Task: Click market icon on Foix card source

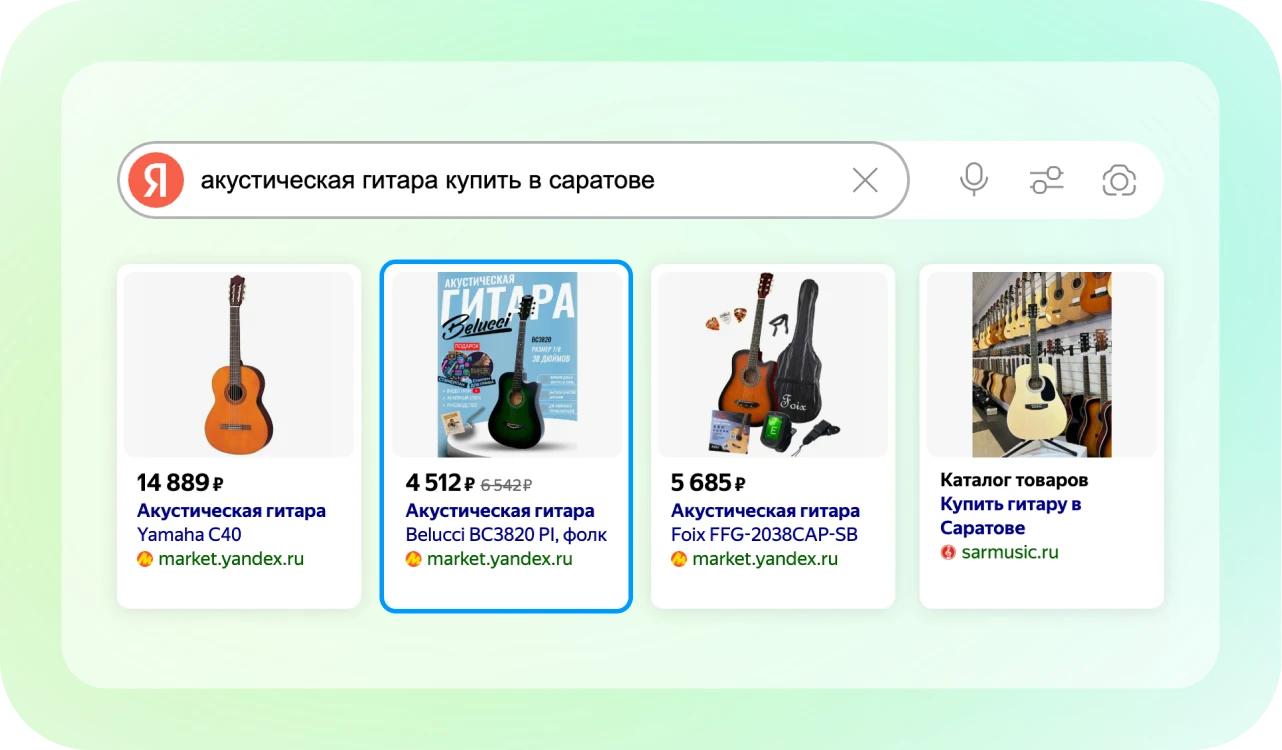Action: click(x=679, y=559)
